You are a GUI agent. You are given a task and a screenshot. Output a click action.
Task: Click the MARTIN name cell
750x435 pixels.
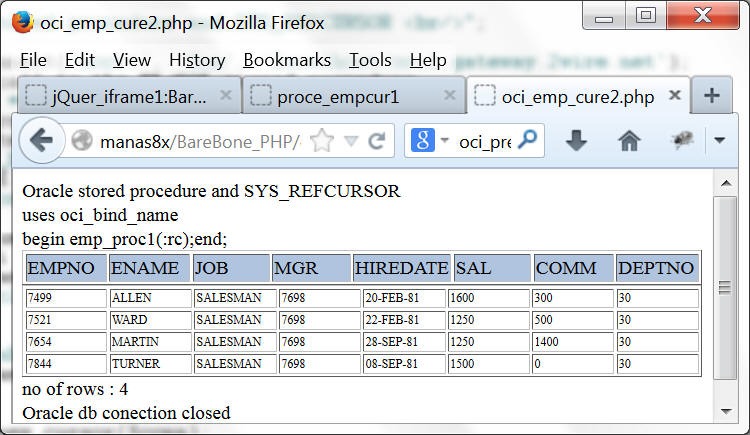tap(151, 342)
